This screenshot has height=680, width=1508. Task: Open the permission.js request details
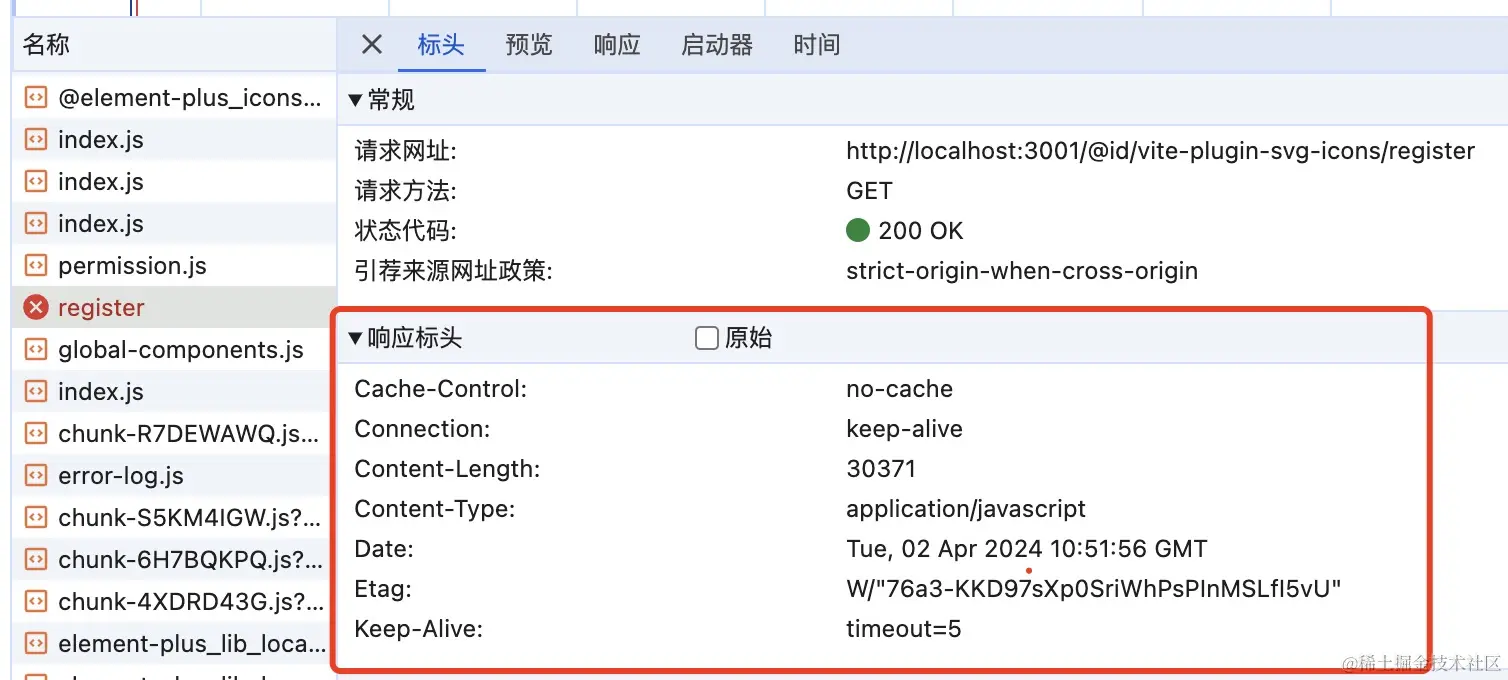click(133, 265)
